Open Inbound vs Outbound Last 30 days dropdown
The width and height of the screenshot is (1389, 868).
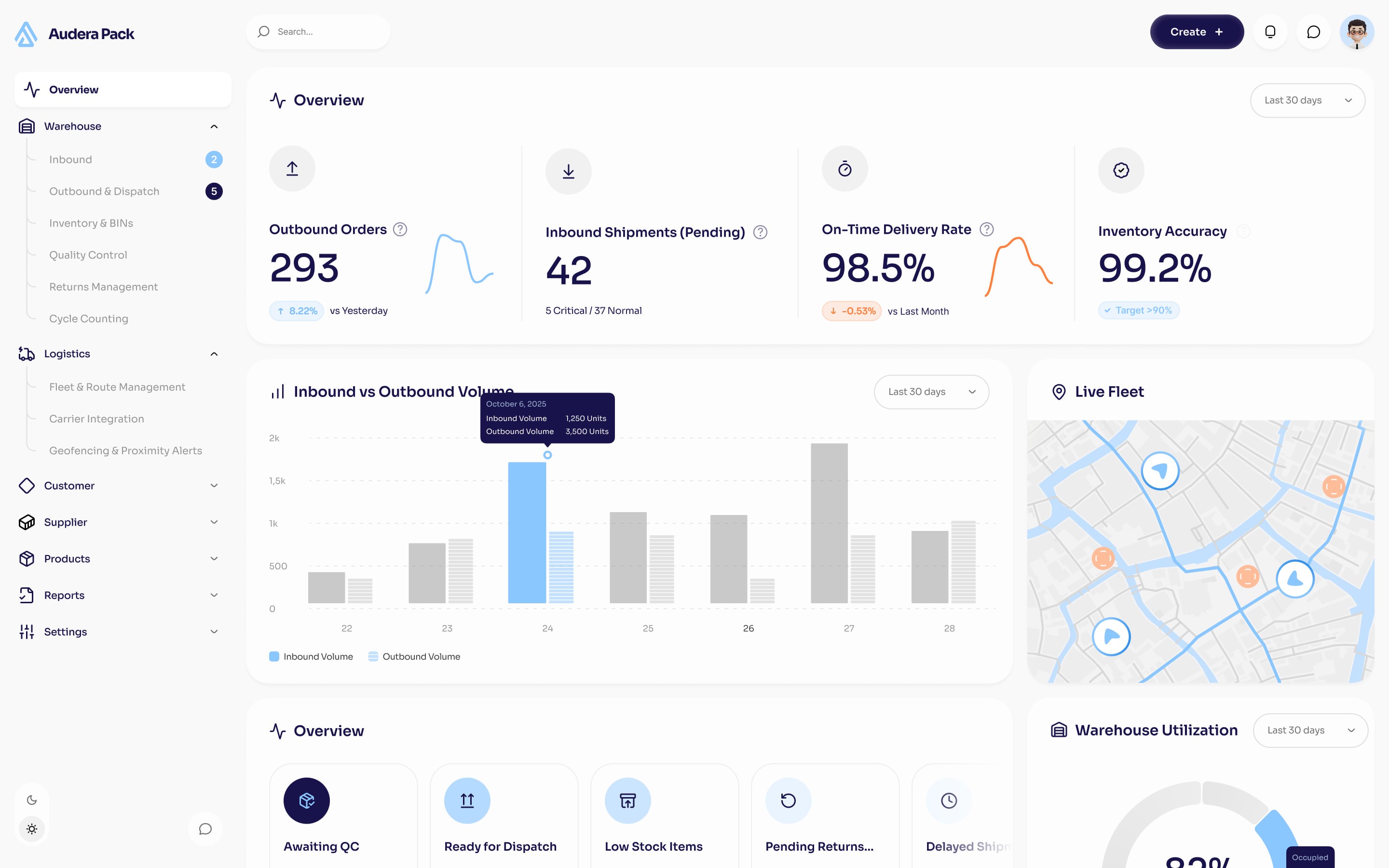pyautogui.click(x=932, y=392)
